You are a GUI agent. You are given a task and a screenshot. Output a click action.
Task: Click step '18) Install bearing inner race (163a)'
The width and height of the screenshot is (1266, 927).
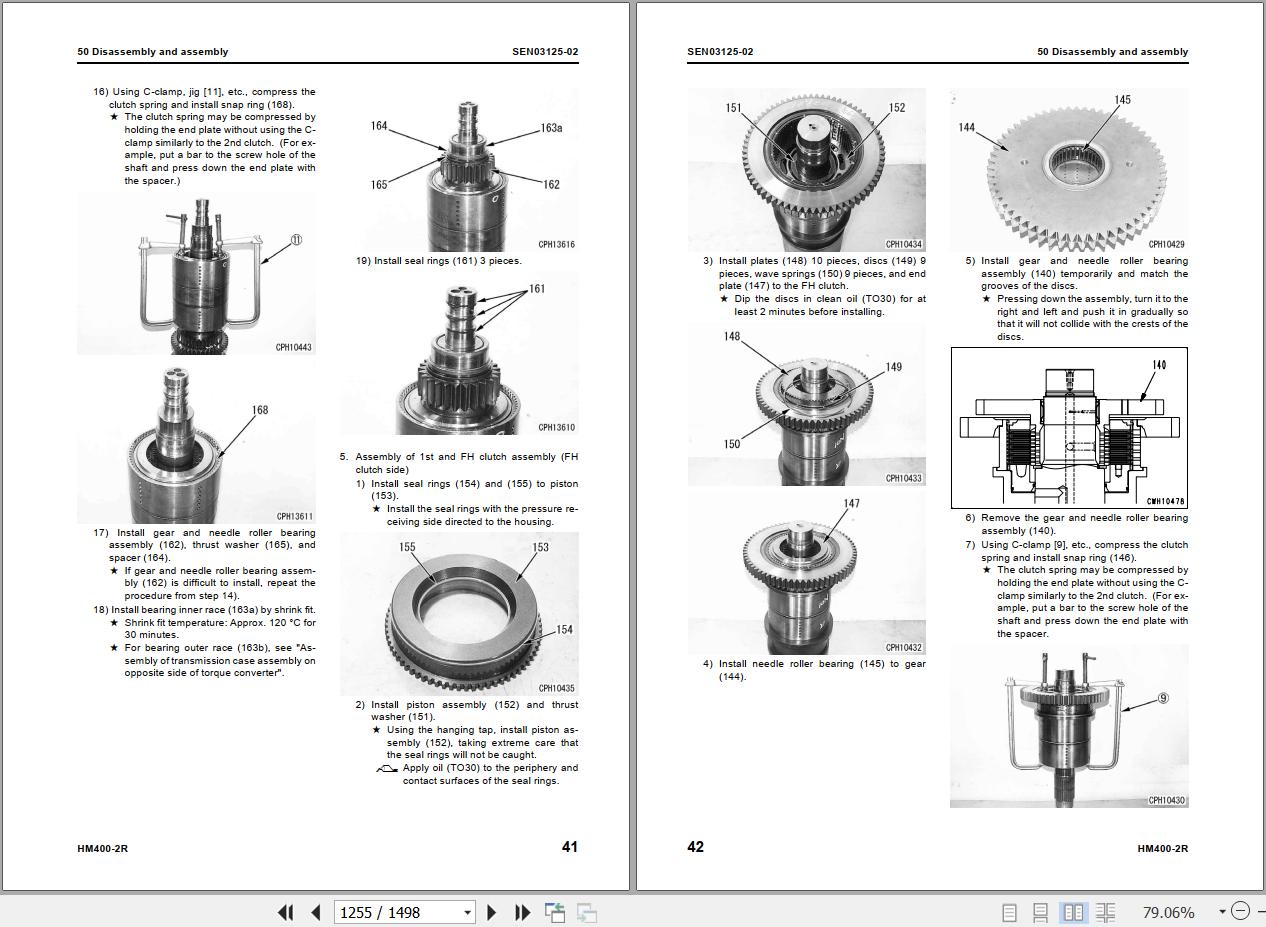205,609
